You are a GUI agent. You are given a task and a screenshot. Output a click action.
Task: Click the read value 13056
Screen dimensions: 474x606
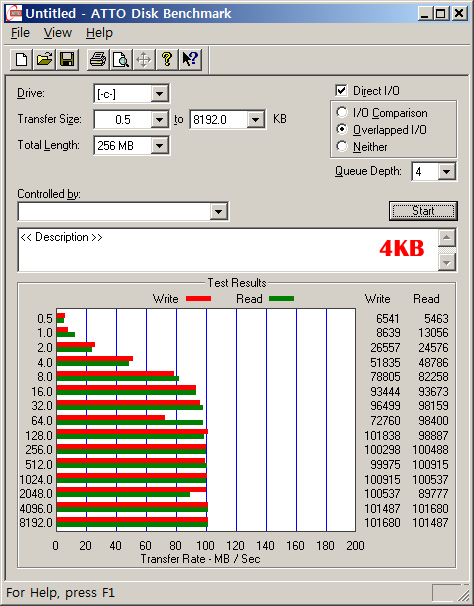433,333
